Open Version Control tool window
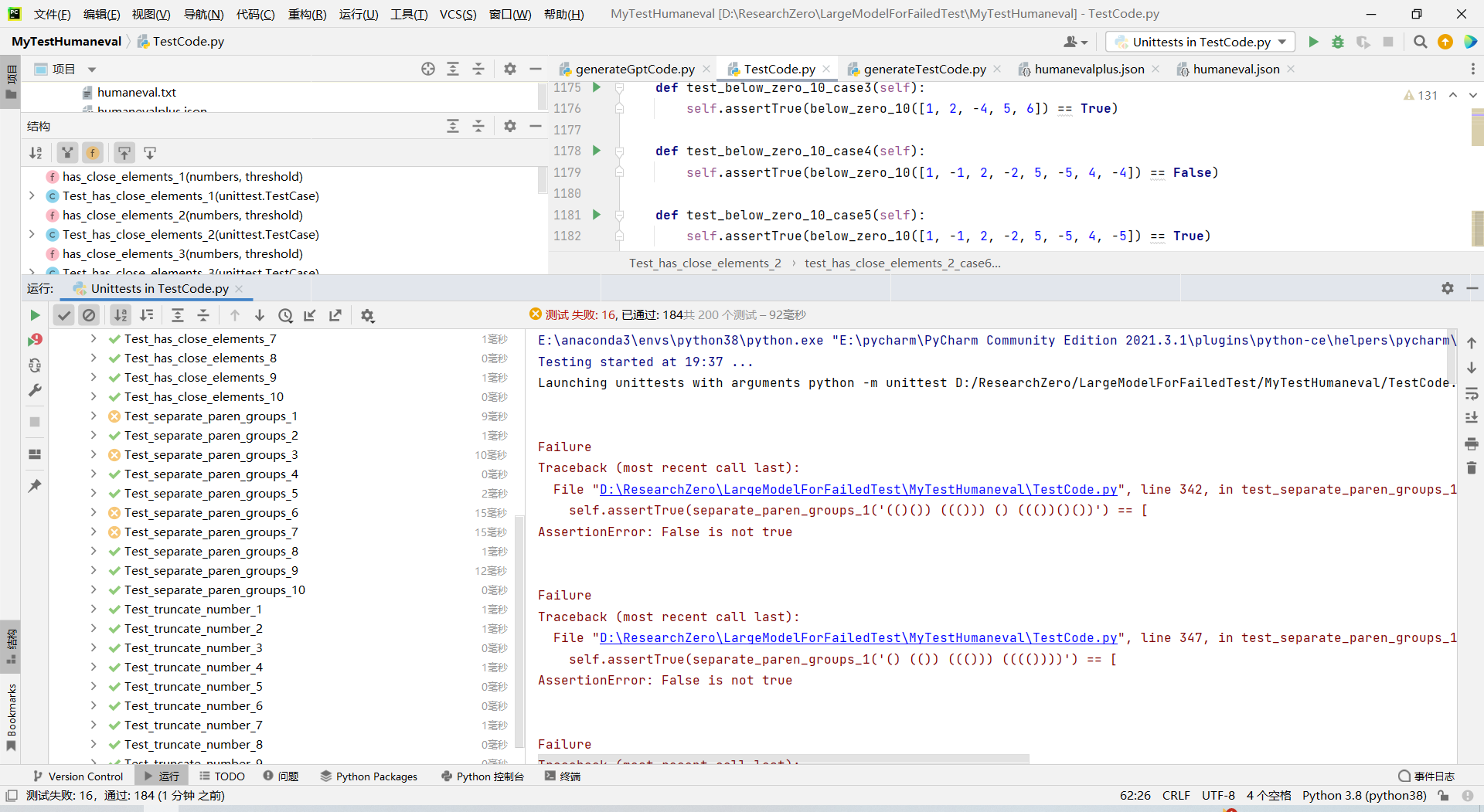The width and height of the screenshot is (1484, 812). pos(77,776)
